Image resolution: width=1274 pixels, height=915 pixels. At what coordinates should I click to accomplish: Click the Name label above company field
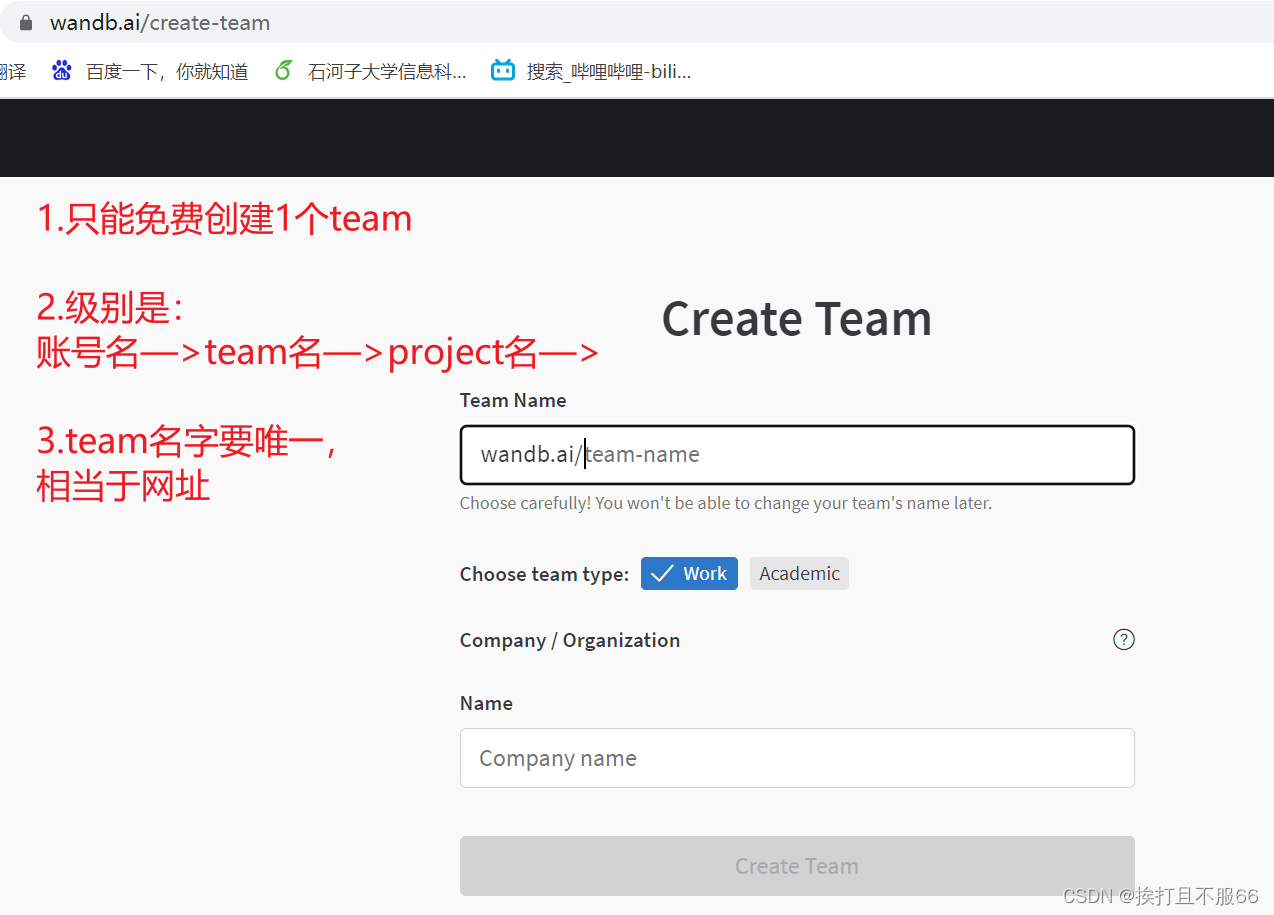(x=486, y=703)
